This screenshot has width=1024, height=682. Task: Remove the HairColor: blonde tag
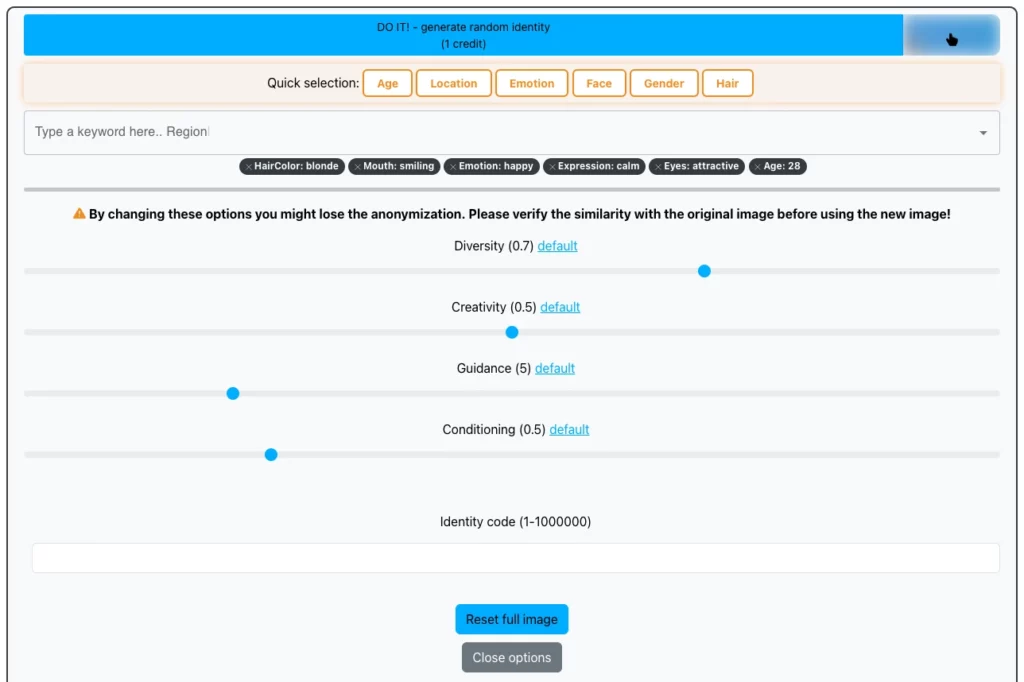click(x=248, y=167)
